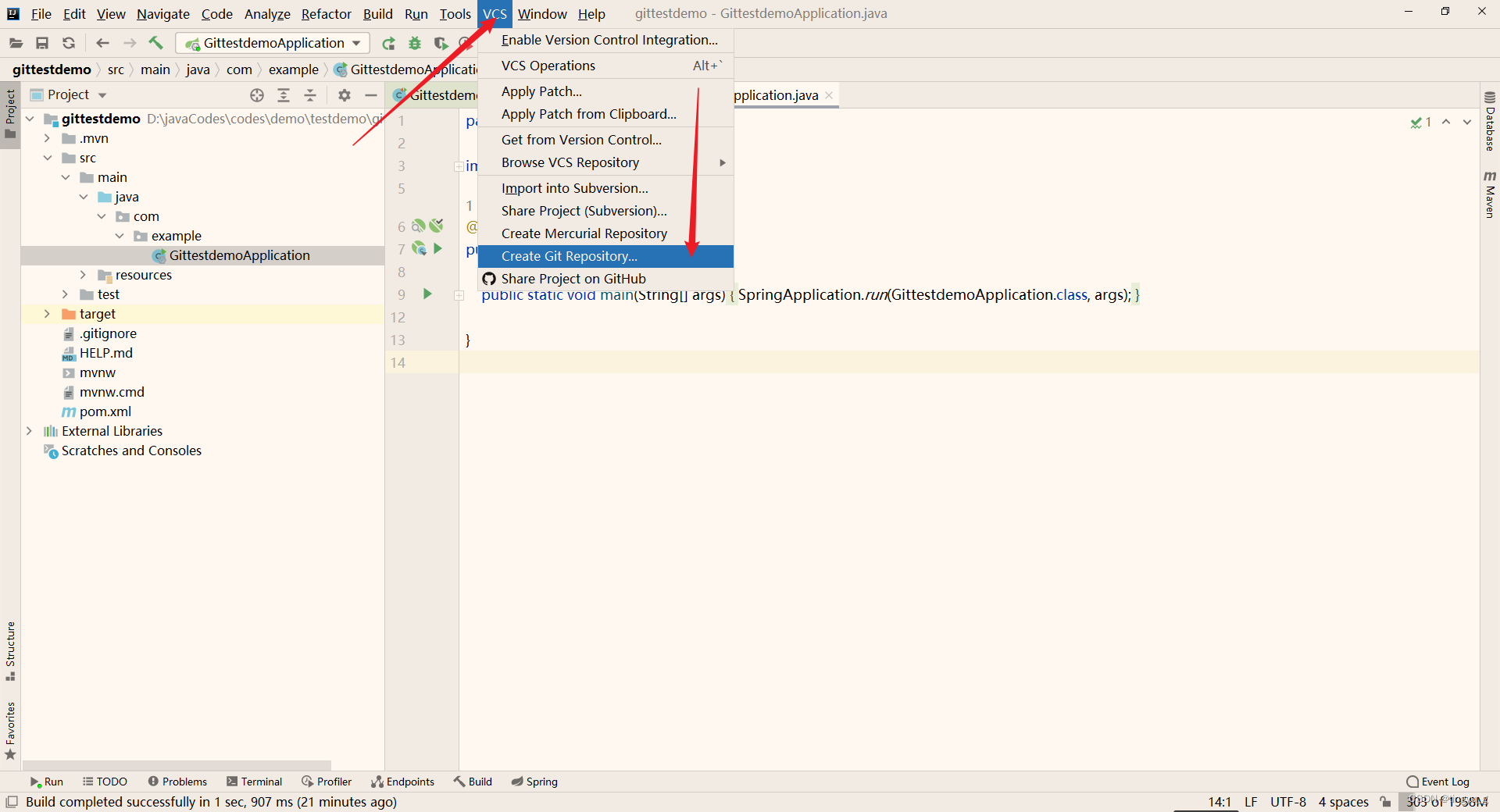
Task: Open the Terminal tool window
Action: (x=254, y=782)
